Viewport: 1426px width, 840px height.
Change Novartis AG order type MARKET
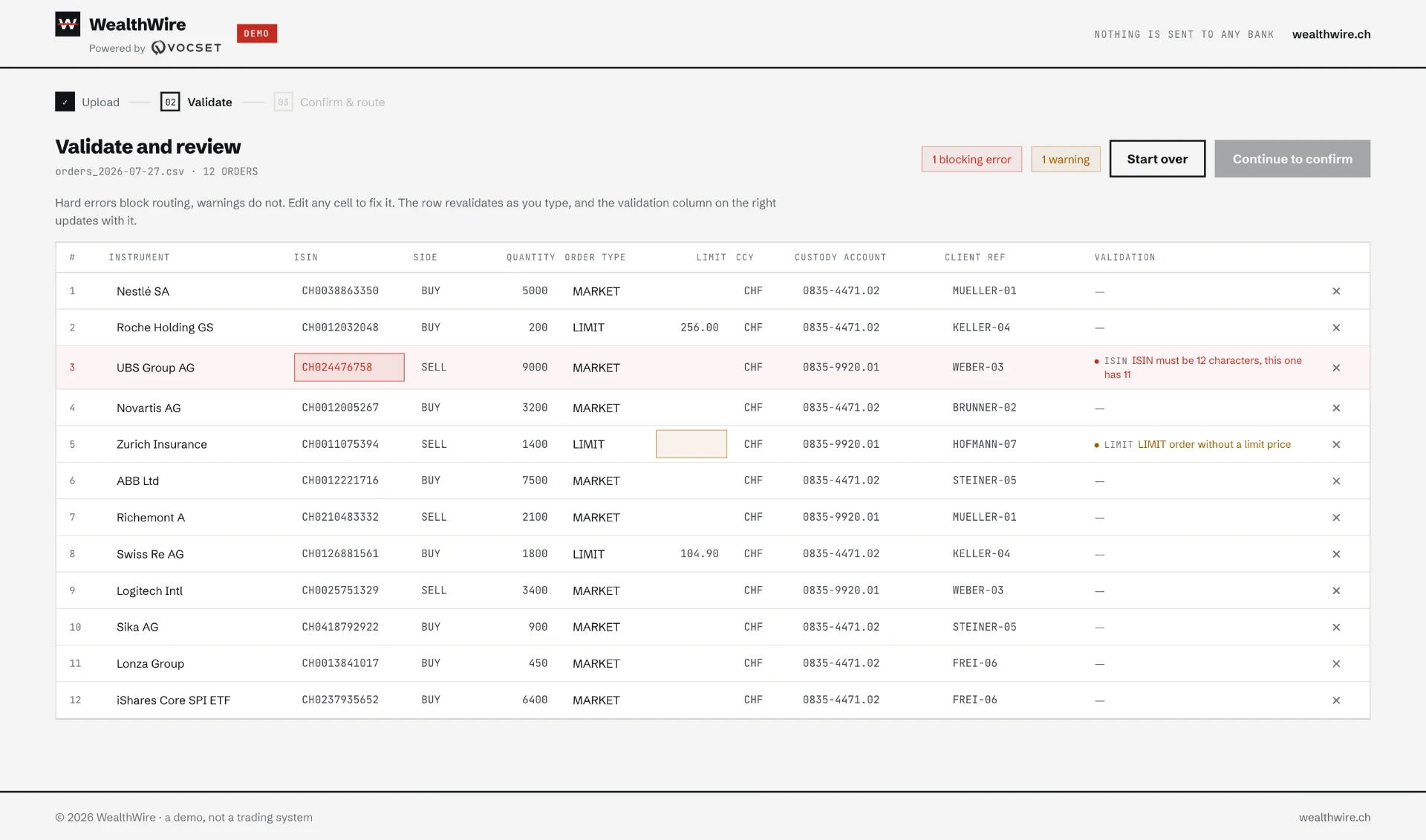pos(606,408)
